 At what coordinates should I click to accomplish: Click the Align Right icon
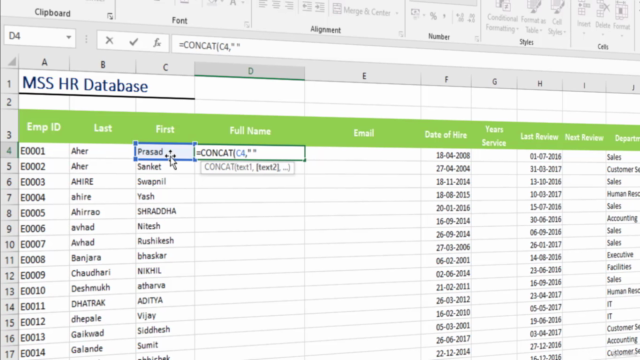pos(289,5)
